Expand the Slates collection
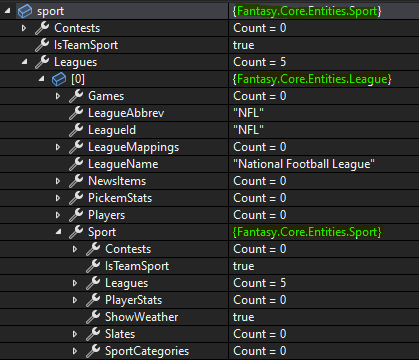This screenshot has width=419, height=360. 75,334
